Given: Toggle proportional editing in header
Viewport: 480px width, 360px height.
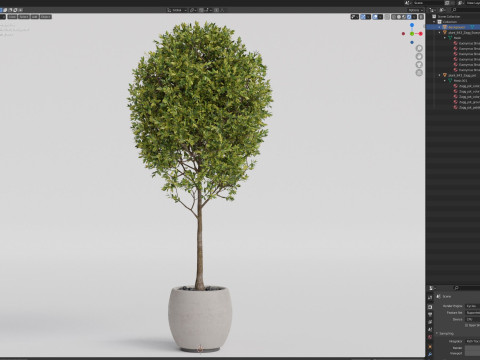Looking at the screenshot, I should click(x=216, y=10).
